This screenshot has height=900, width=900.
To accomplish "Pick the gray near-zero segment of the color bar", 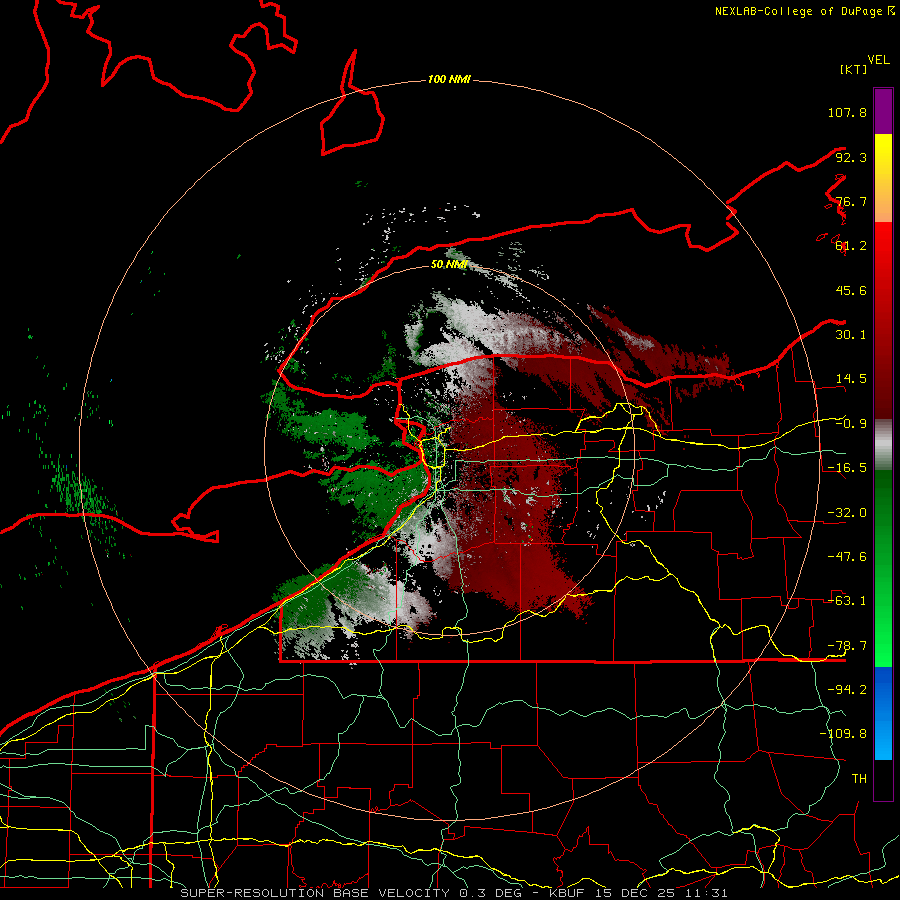I will (883, 445).
